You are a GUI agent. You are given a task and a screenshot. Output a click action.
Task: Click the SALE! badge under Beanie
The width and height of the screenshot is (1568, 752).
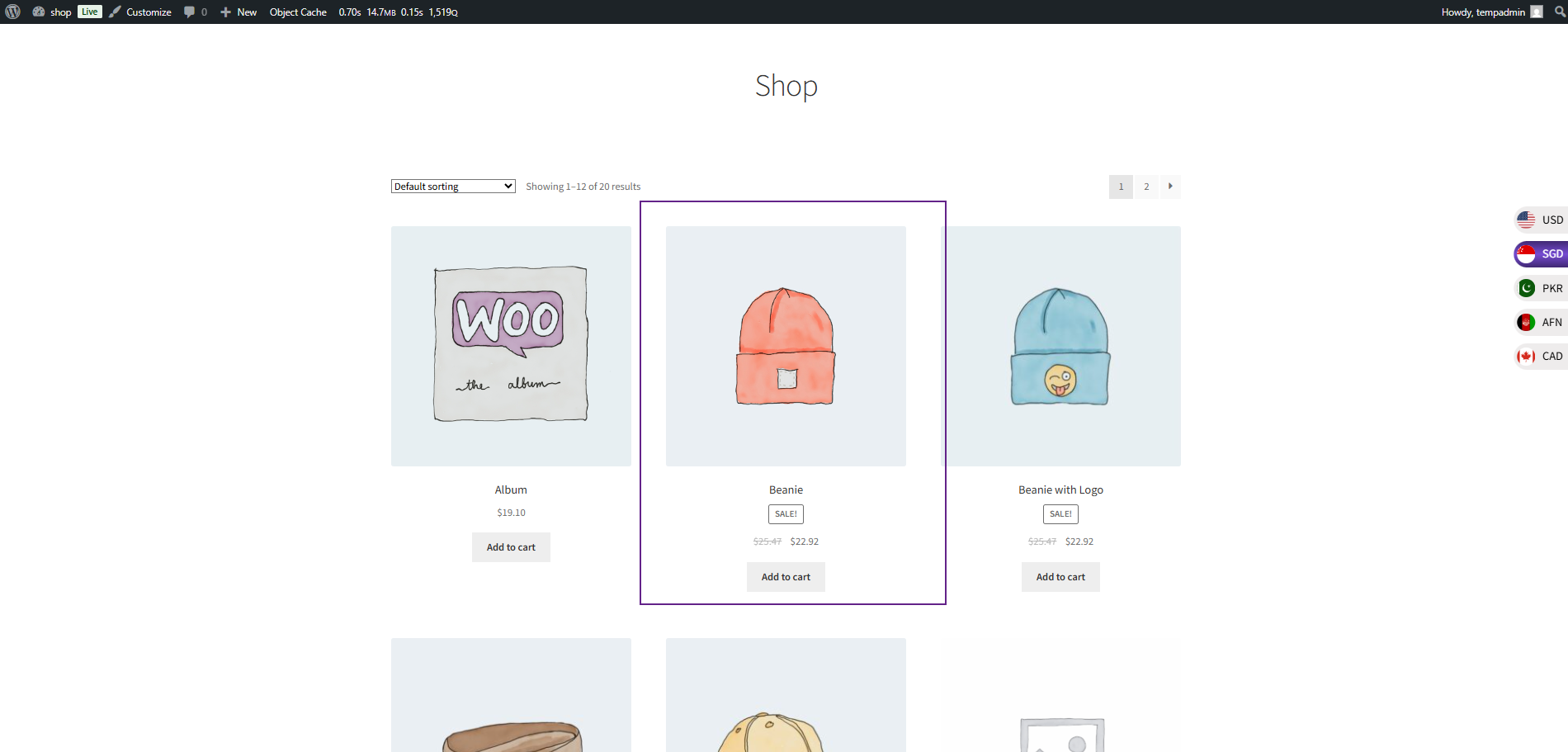point(786,514)
